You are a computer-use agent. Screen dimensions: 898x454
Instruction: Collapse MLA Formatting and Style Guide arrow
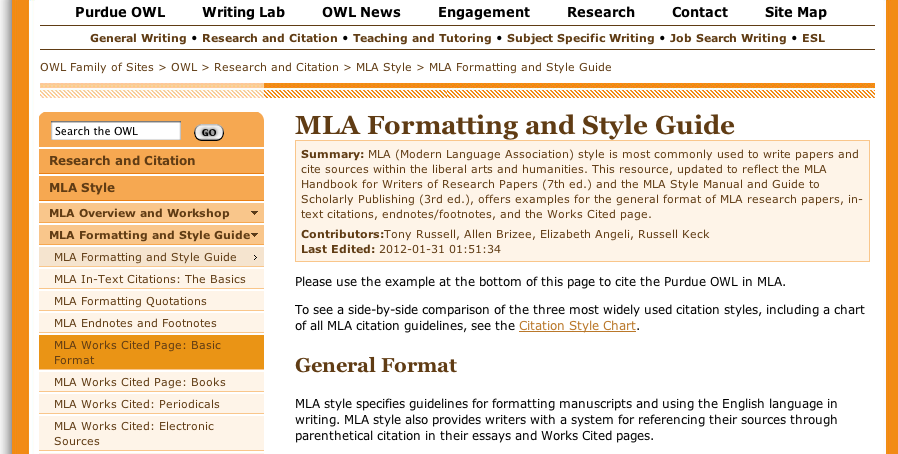(x=254, y=235)
